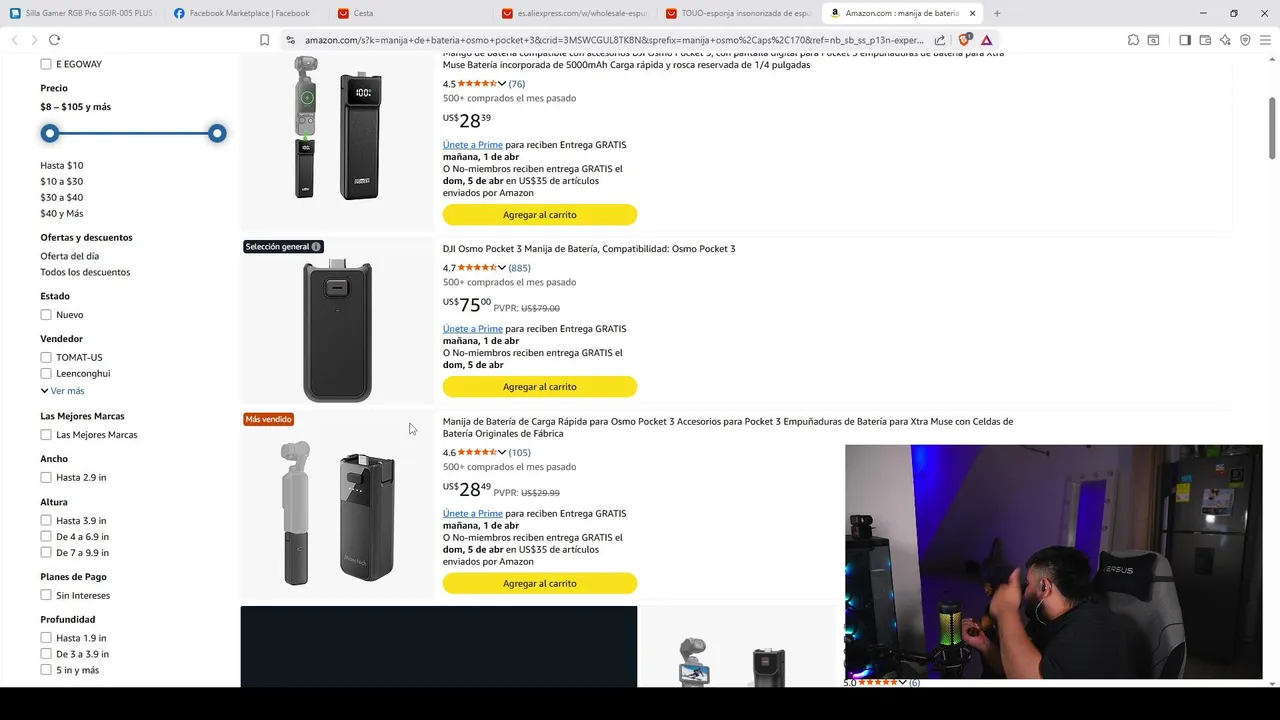This screenshot has width=1280, height=720.
Task: Click the bookmark icon beside the address bar
Action: pos(264,40)
